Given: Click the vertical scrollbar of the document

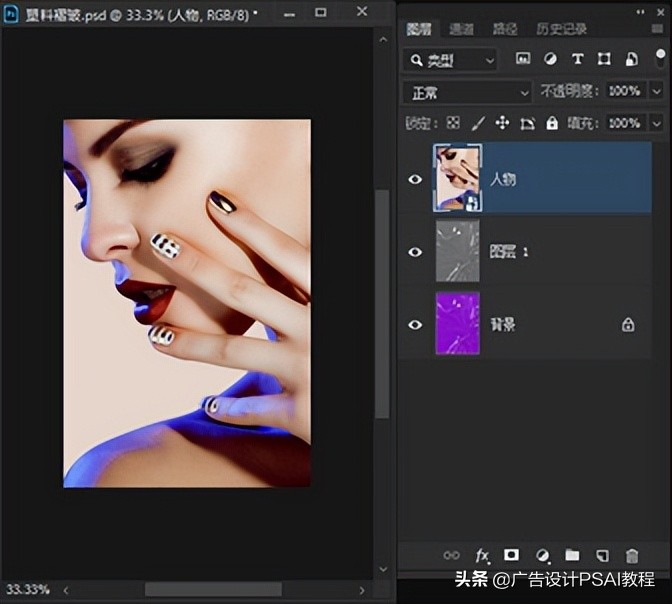Looking at the screenshot, I should pos(382,304).
